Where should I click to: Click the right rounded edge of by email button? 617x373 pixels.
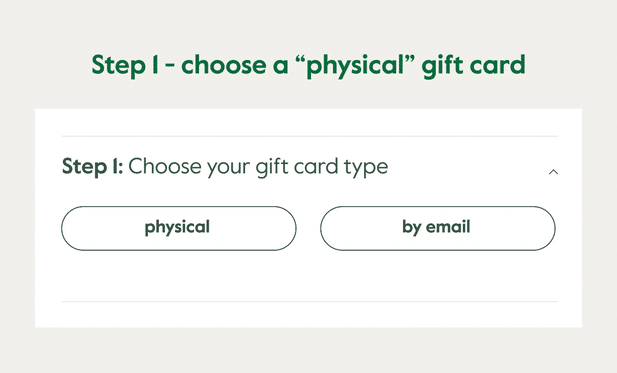coord(548,228)
